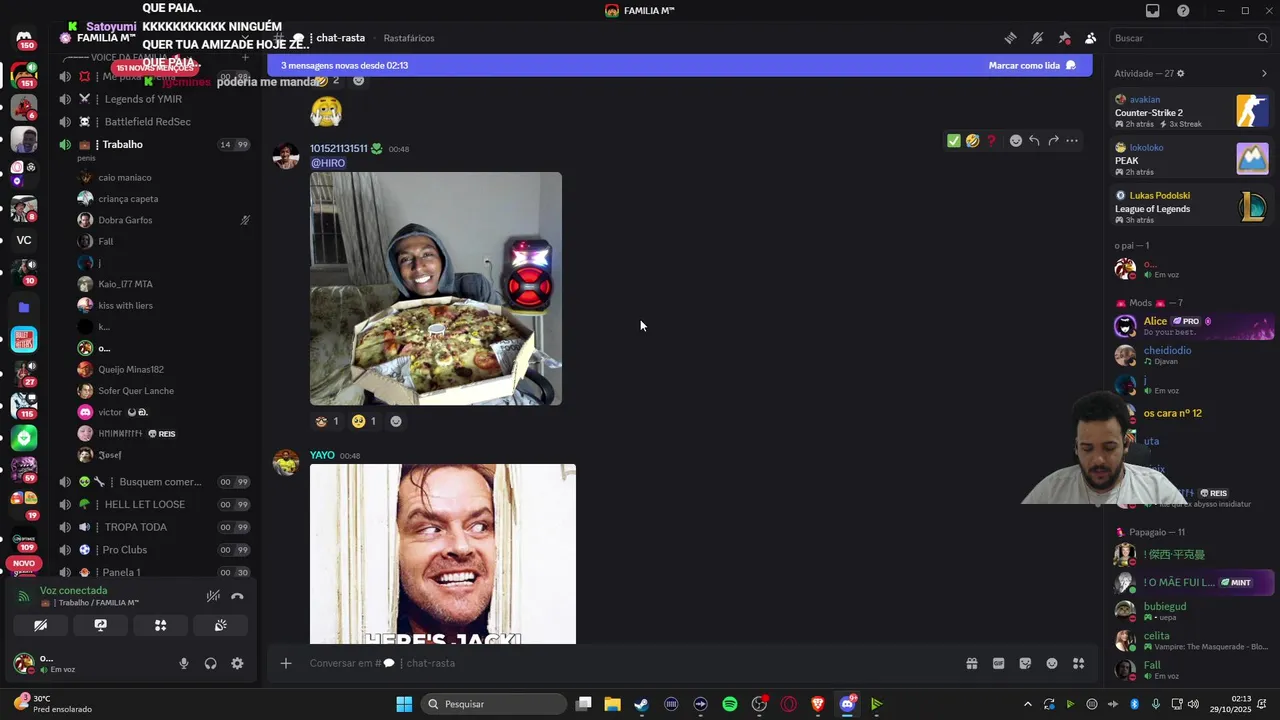This screenshot has height=720, width=1280.
Task: React with laughing emoji on message
Action: (972, 141)
